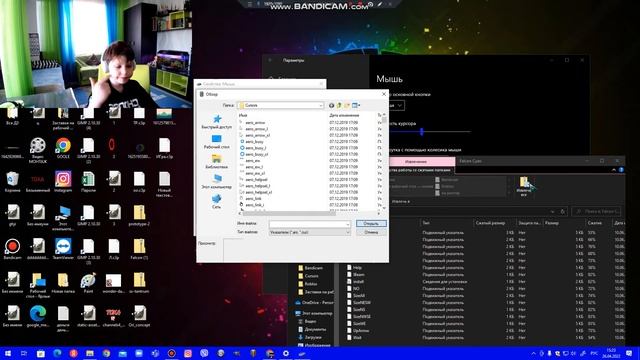Click Cancel button in Browse dialog
Image resolution: width=640 pixels, height=360 pixels.
tap(371, 232)
